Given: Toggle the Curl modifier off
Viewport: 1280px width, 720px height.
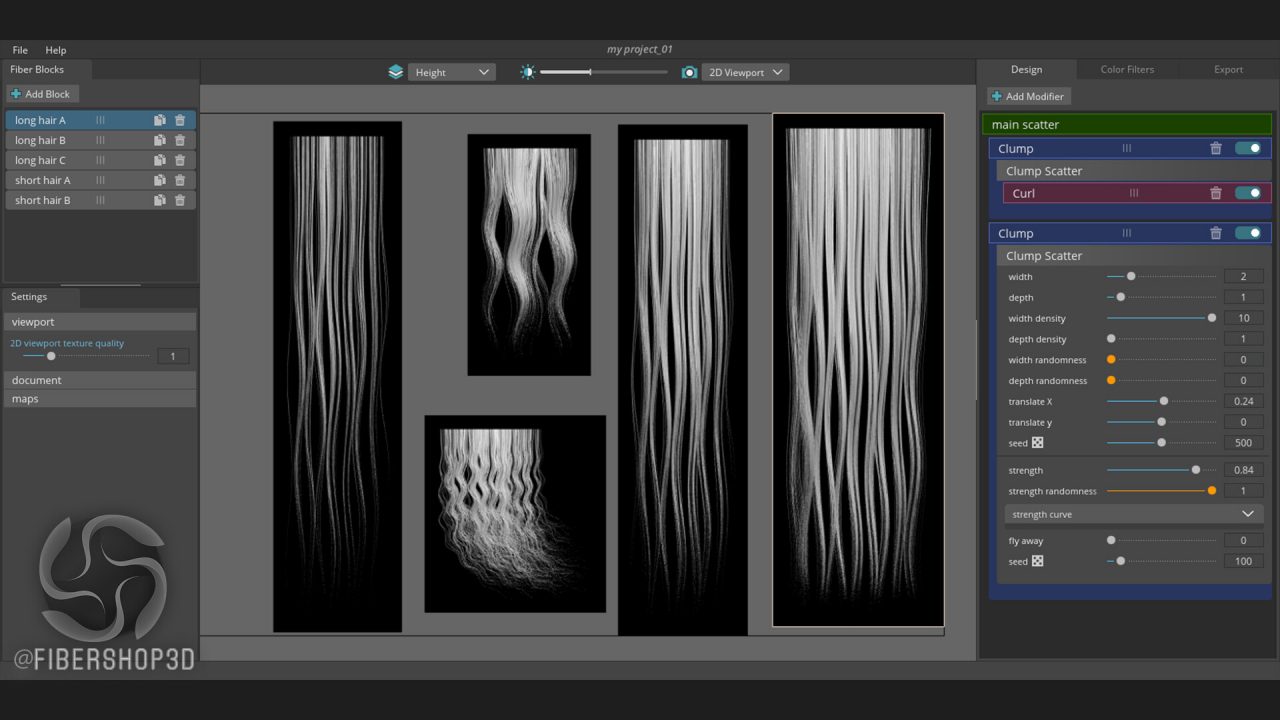Looking at the screenshot, I should 1247,193.
